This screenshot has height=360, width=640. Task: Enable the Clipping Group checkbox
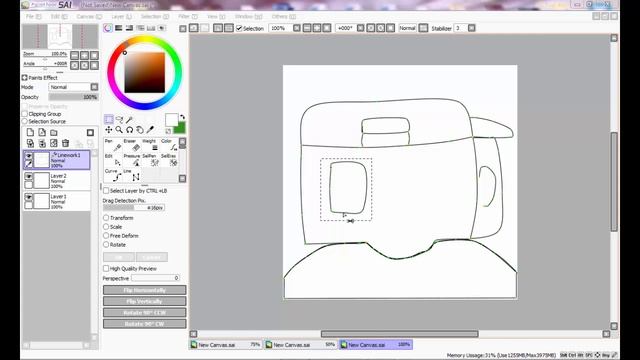coord(24,114)
